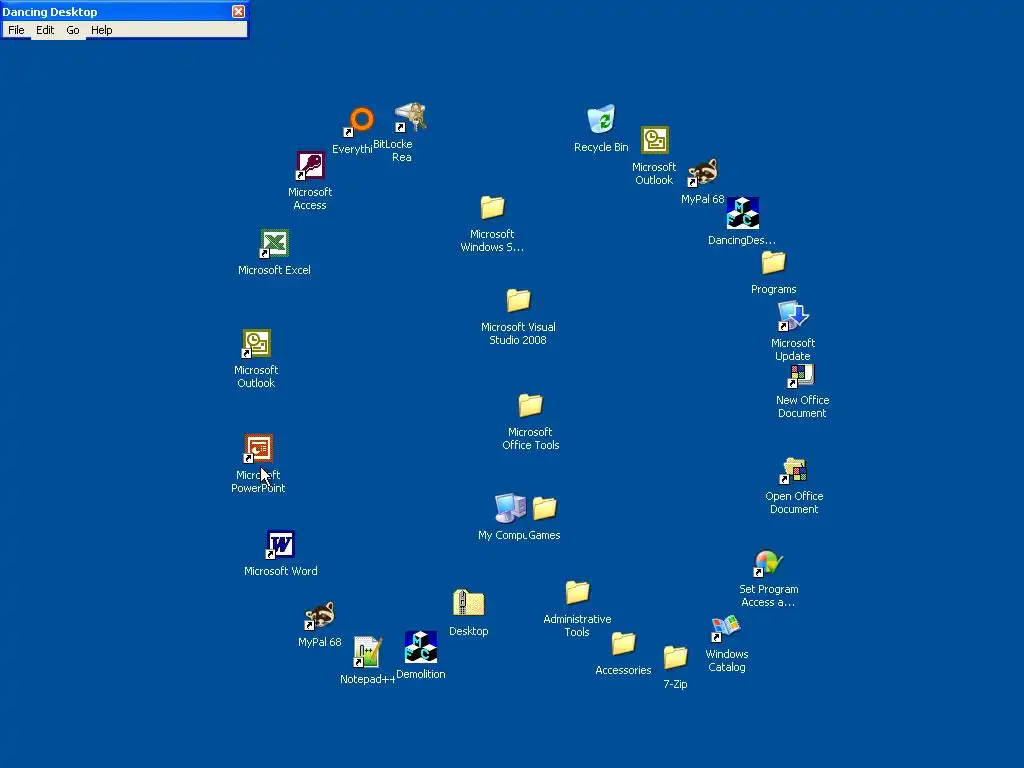
Task: Select the My Computer icon
Action: (510, 508)
